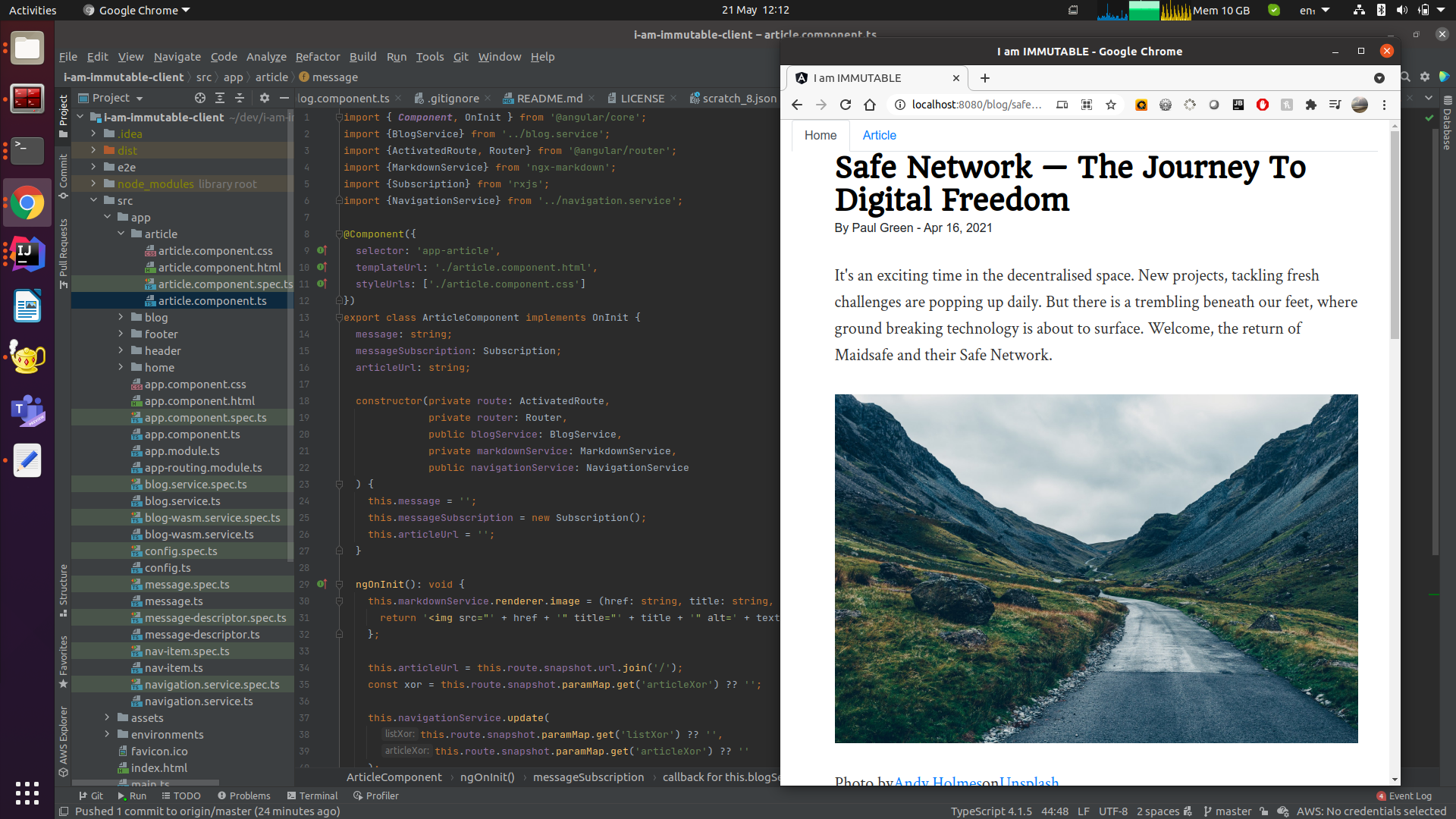Open the Chrome extensions puzzle icon
Viewport: 1456px width, 819px height.
point(1310,105)
